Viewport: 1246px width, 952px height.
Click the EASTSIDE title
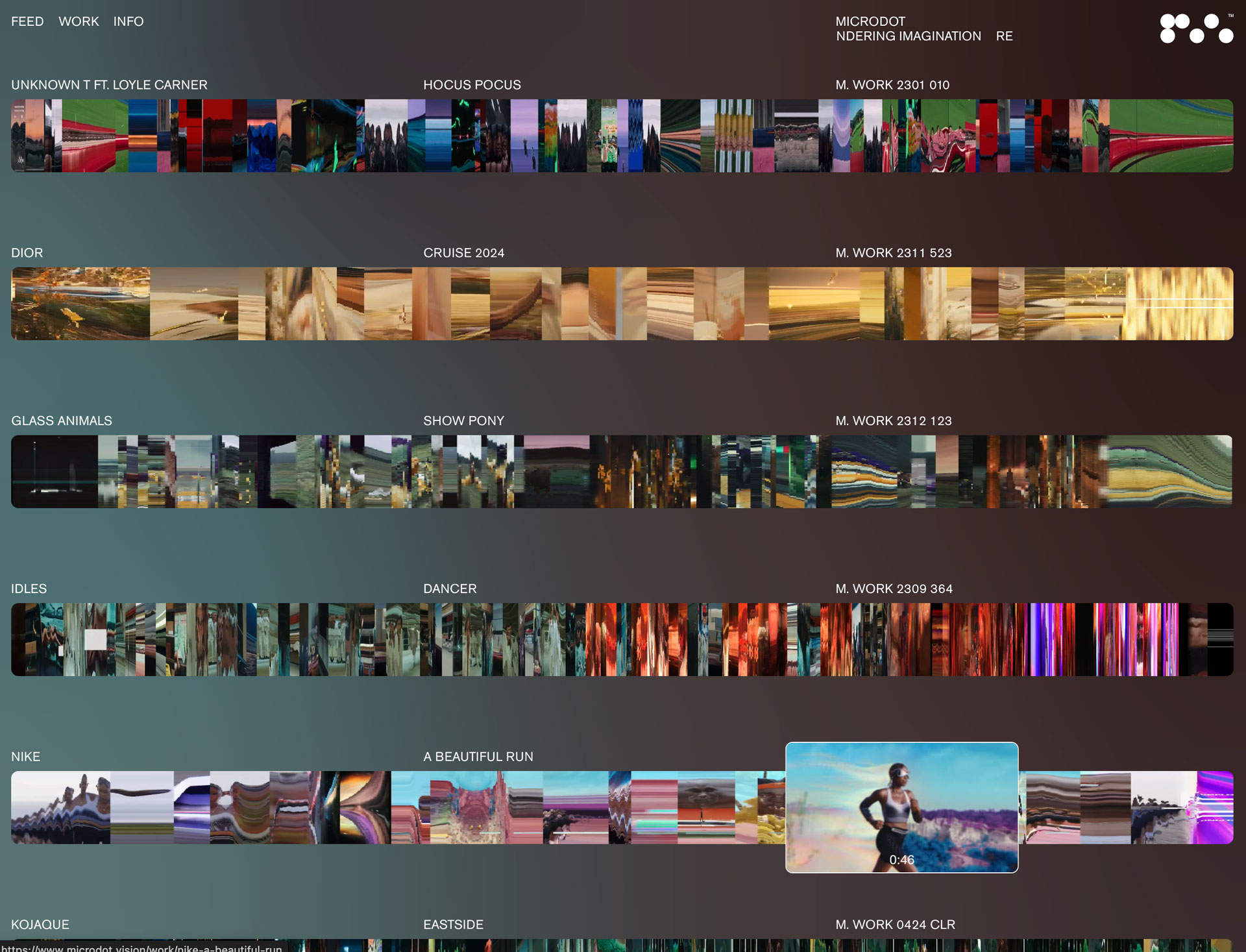[453, 925]
